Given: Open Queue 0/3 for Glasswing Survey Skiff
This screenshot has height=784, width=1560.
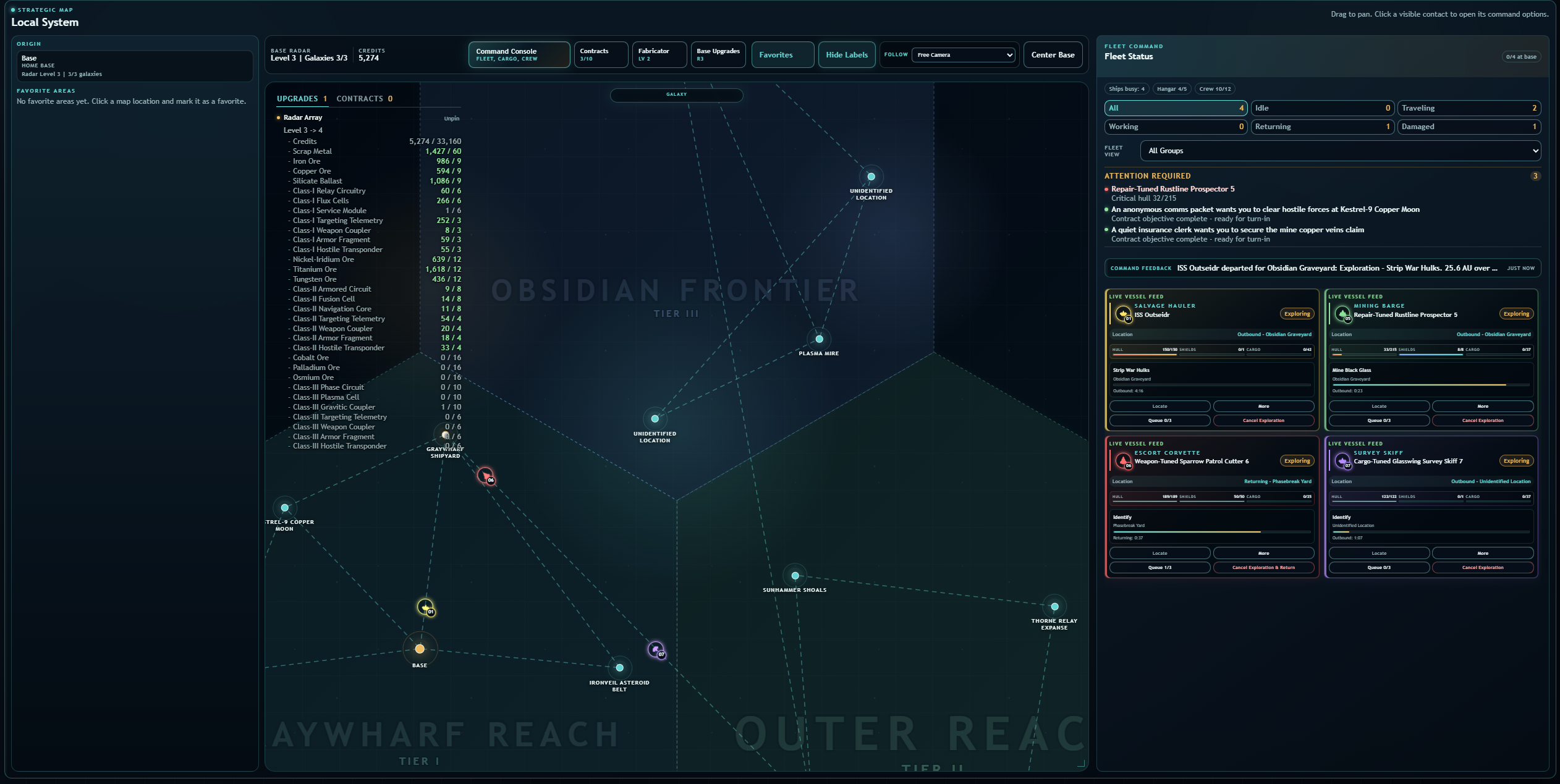Looking at the screenshot, I should click(1378, 568).
